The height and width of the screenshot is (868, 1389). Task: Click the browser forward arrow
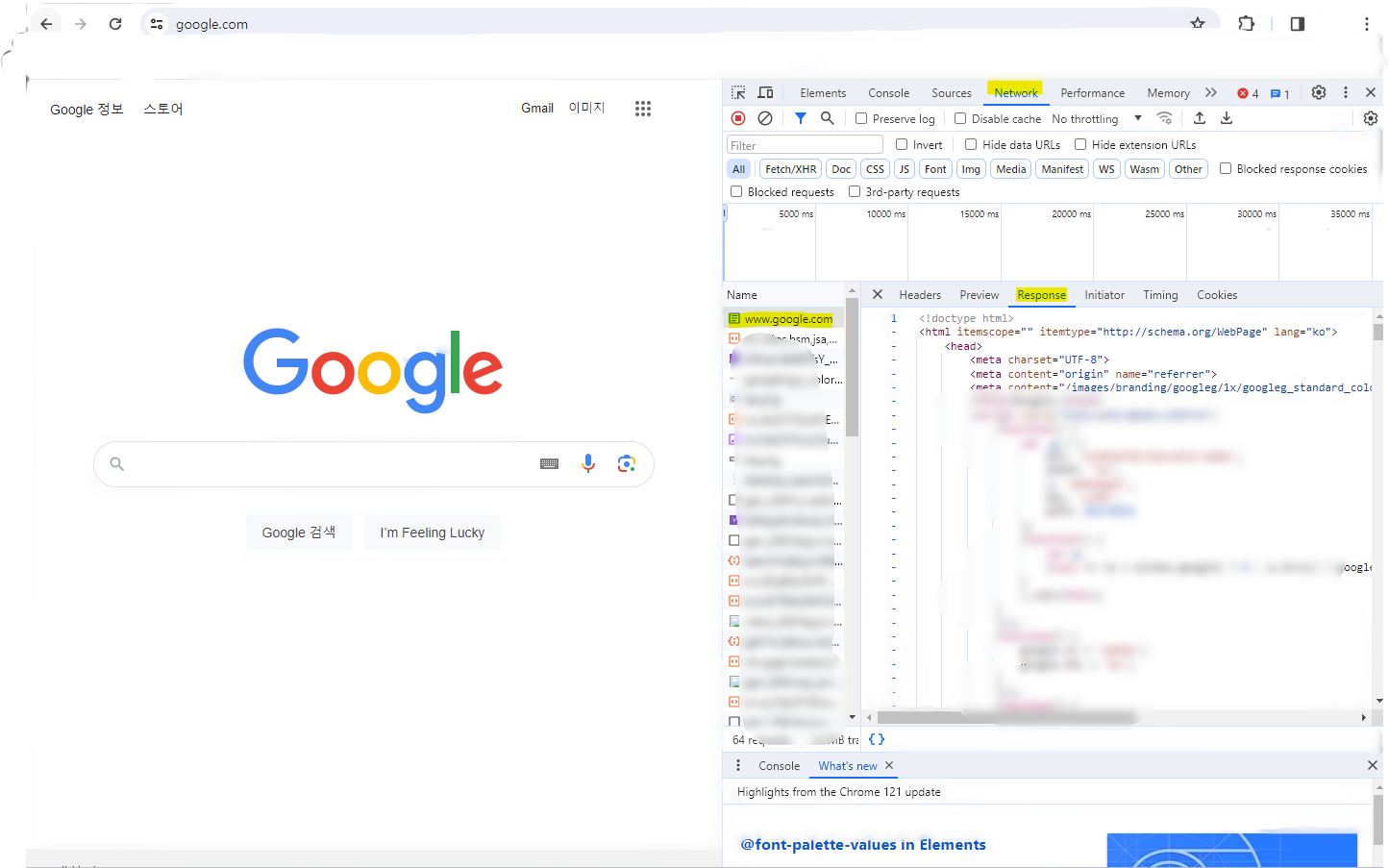coord(81,24)
